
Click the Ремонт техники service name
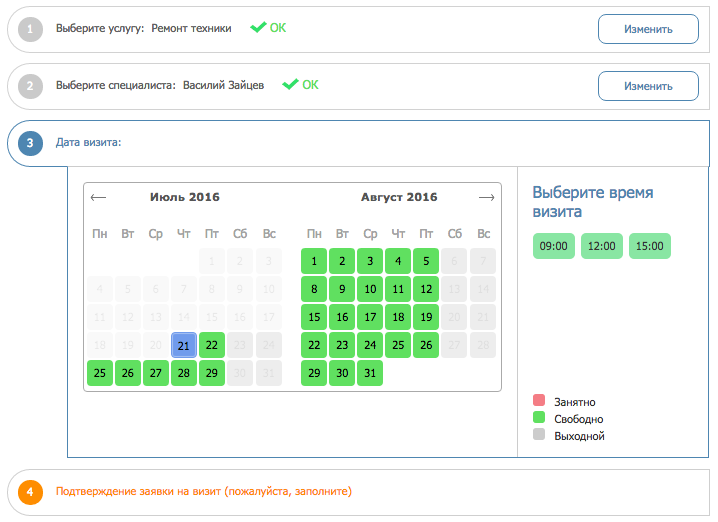pyautogui.click(x=191, y=28)
